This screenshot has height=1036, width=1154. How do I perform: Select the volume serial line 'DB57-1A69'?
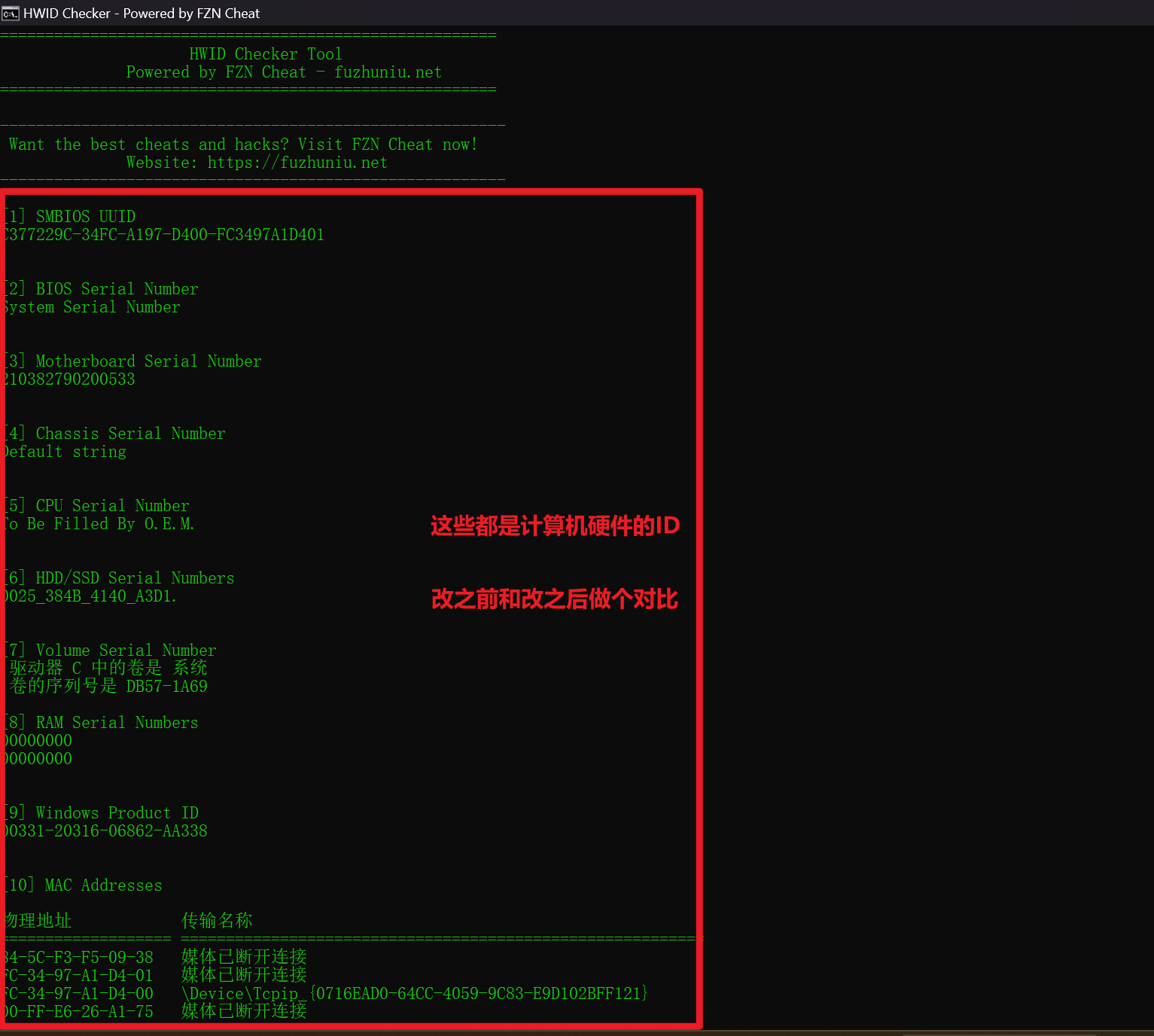(108, 687)
